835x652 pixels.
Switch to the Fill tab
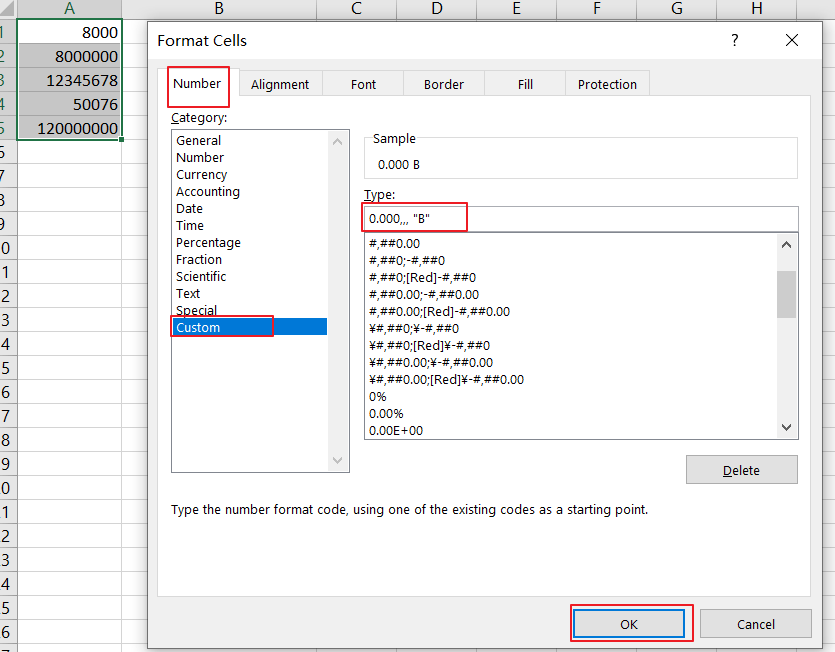click(524, 84)
